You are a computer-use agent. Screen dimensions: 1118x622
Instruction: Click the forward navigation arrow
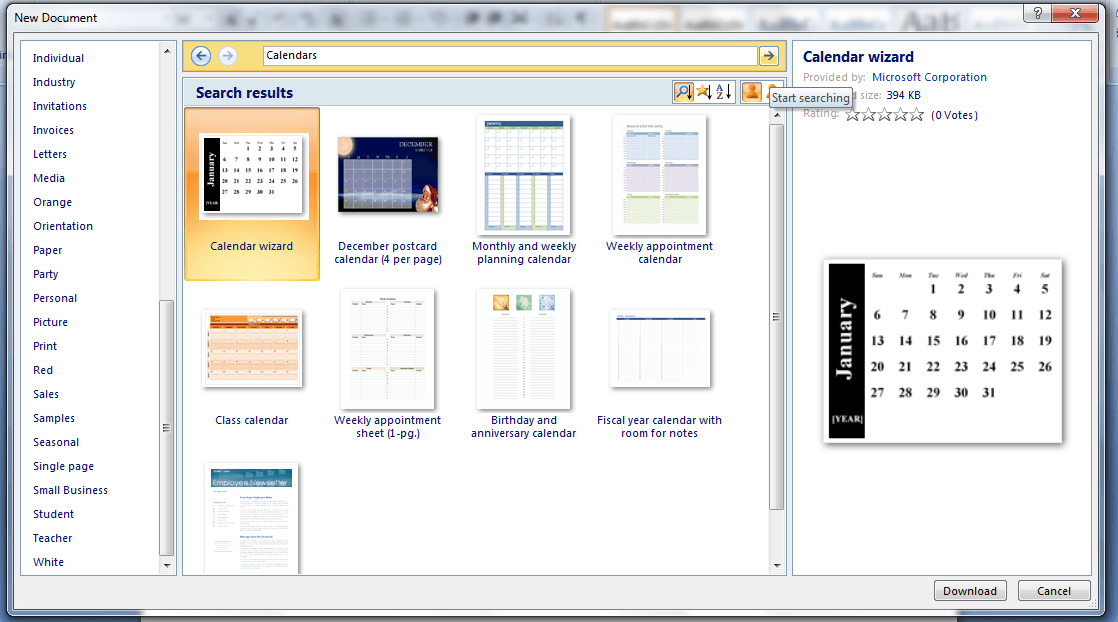click(x=225, y=55)
